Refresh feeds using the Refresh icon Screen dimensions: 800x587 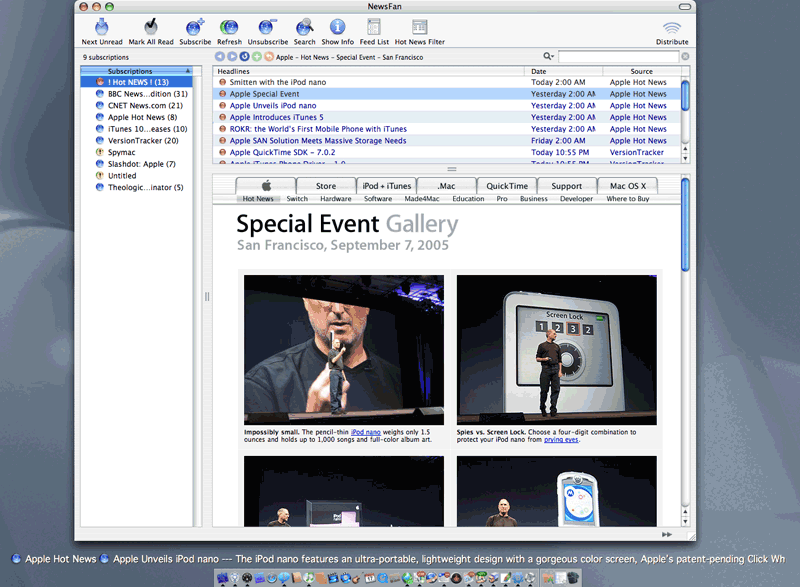point(230,28)
